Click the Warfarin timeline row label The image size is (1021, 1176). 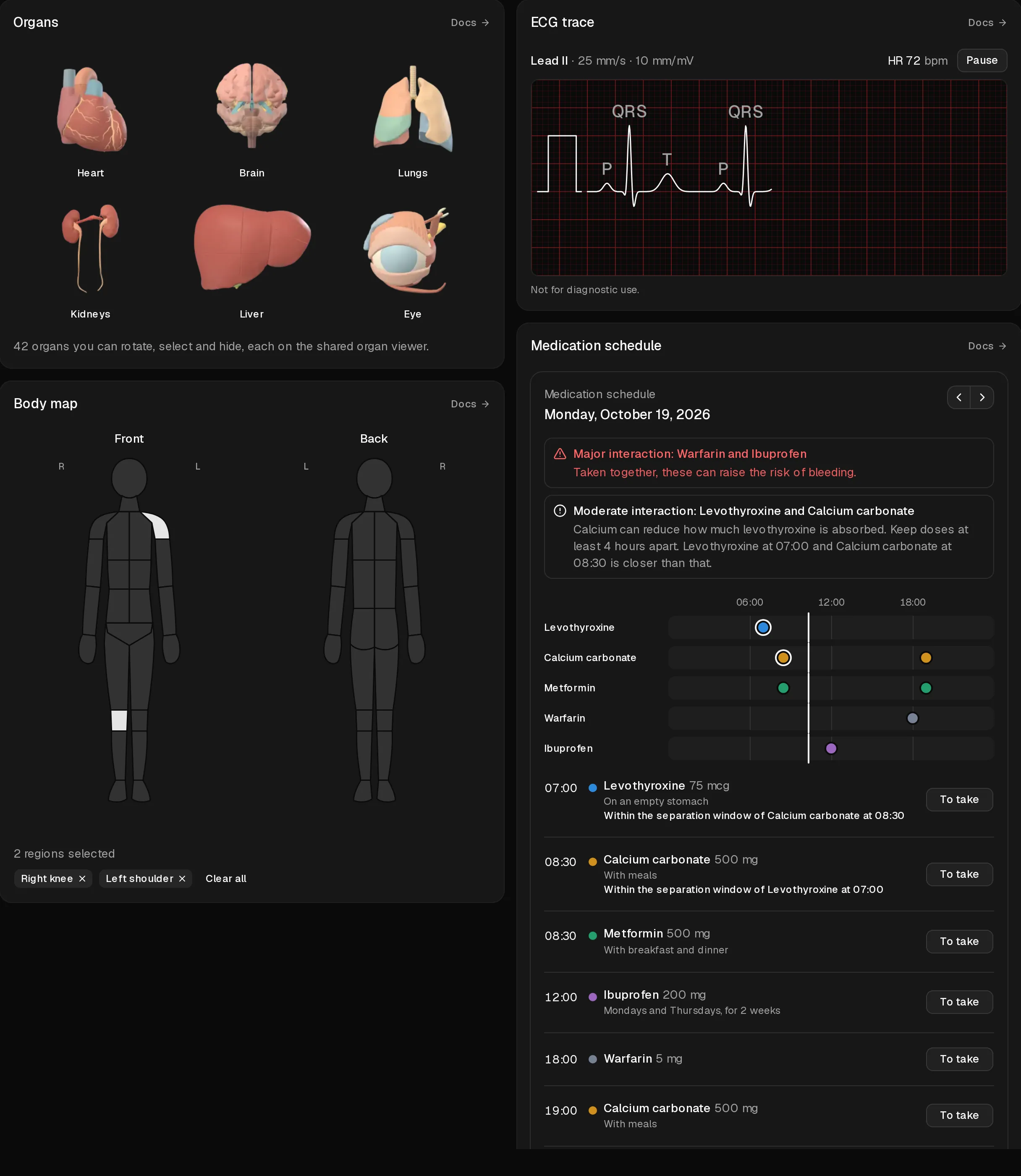point(565,718)
